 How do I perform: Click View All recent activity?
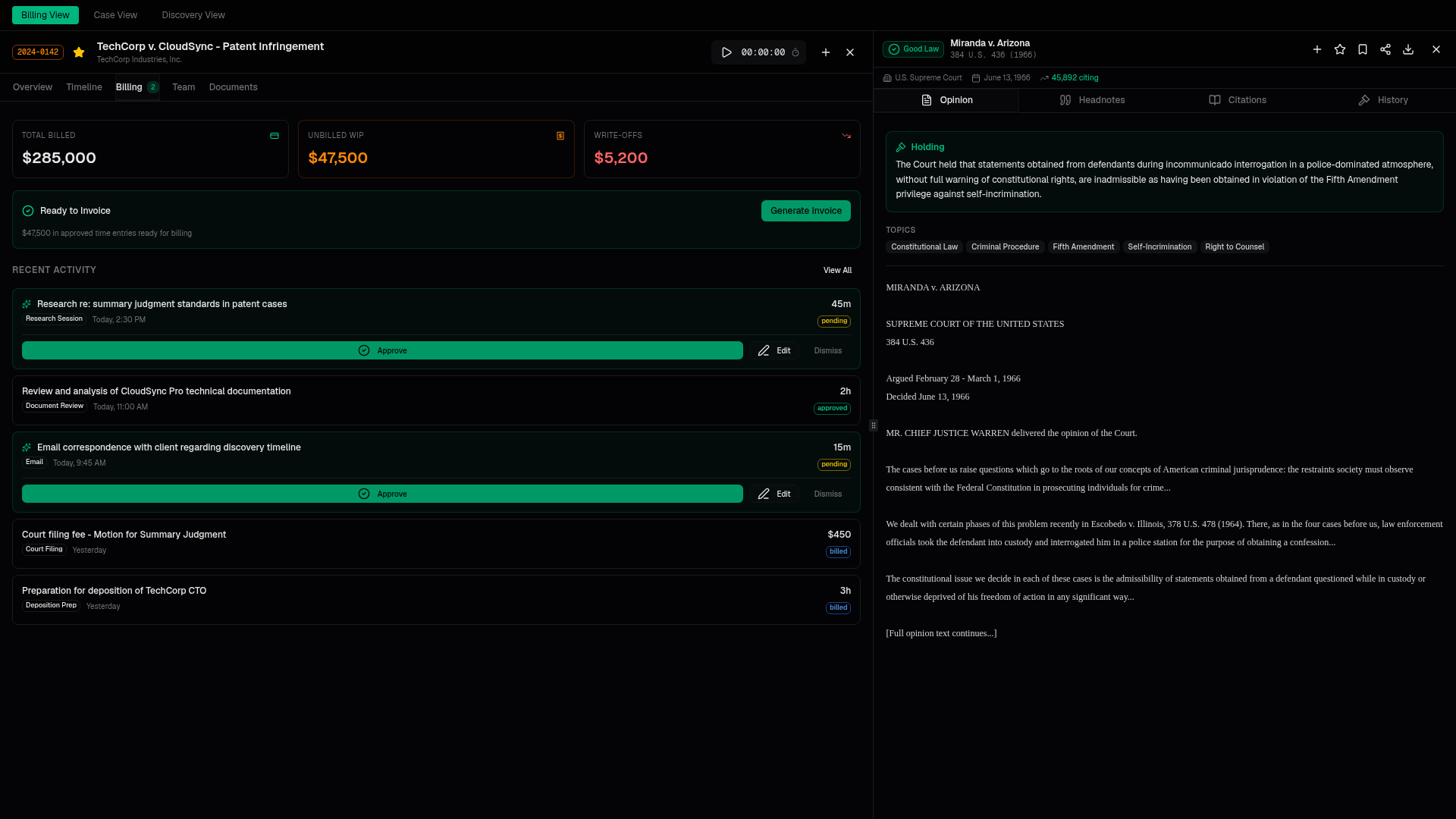coord(838,271)
